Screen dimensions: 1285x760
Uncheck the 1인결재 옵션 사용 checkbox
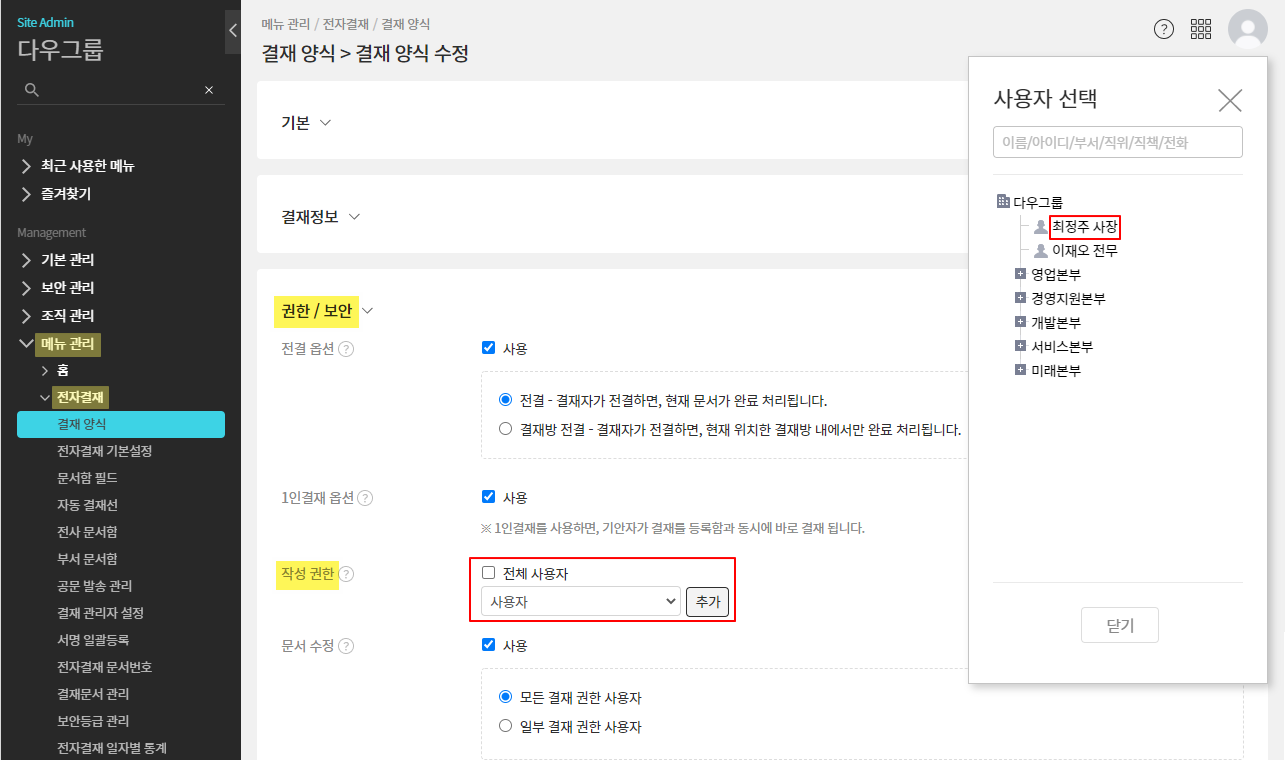489,497
